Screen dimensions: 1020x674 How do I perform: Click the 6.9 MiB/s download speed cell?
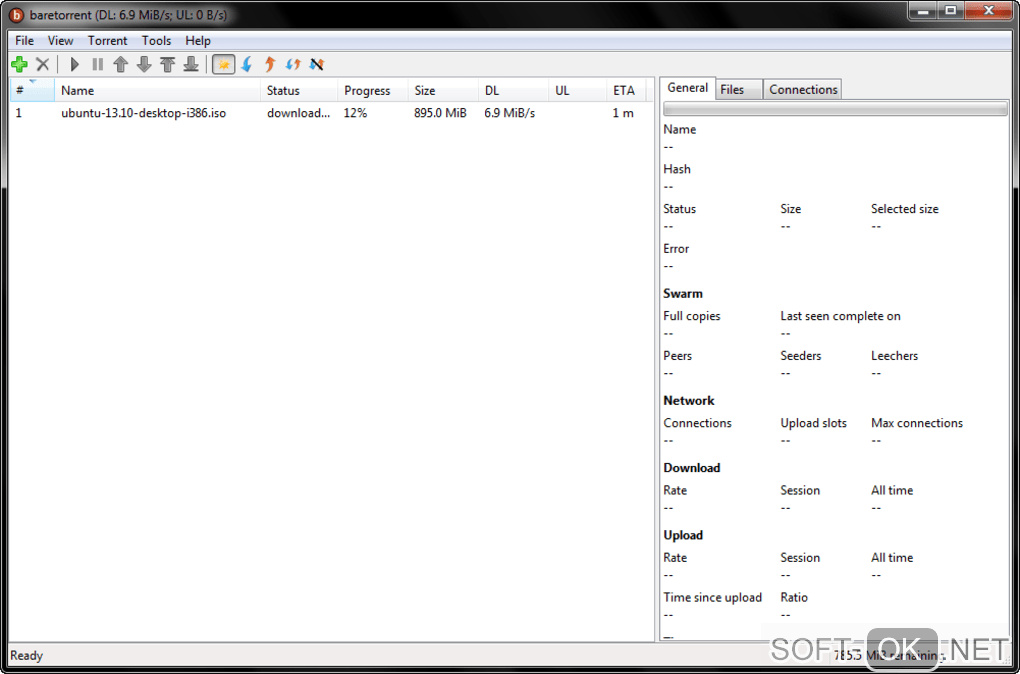point(509,113)
